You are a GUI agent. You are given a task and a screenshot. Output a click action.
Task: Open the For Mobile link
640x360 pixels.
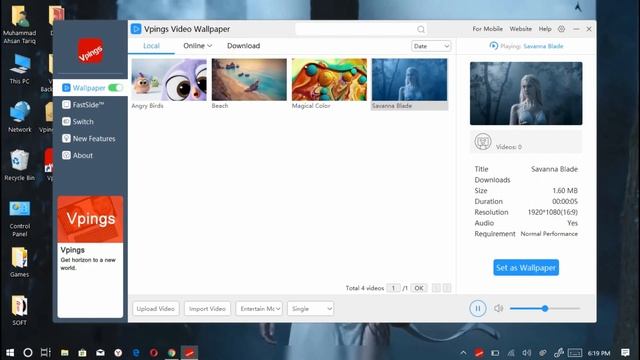coord(487,29)
